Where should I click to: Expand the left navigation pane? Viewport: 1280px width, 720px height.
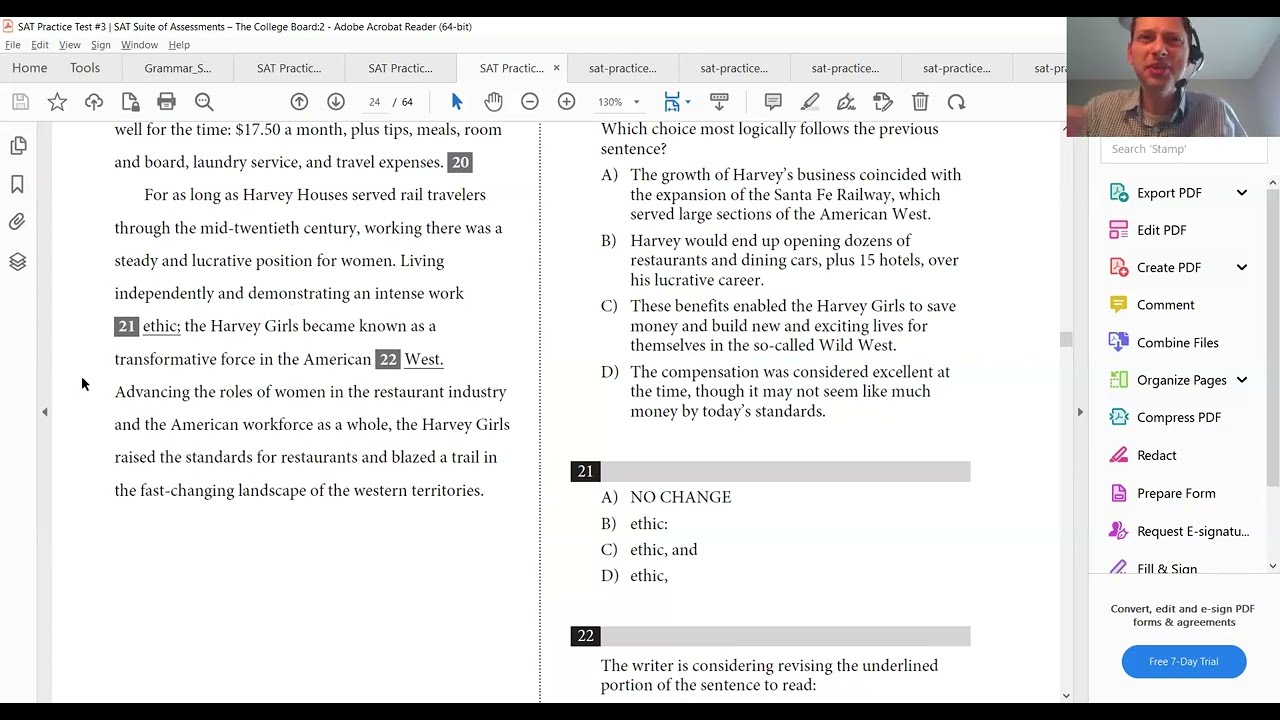tap(45, 412)
